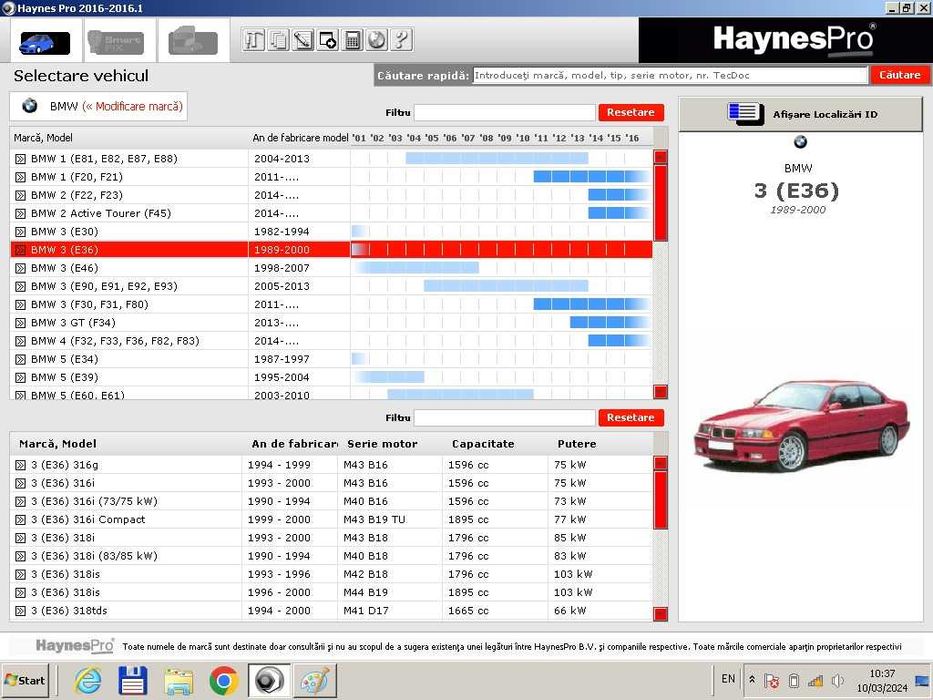Launch Google Chrome from taskbar
933x700 pixels.
(x=224, y=681)
